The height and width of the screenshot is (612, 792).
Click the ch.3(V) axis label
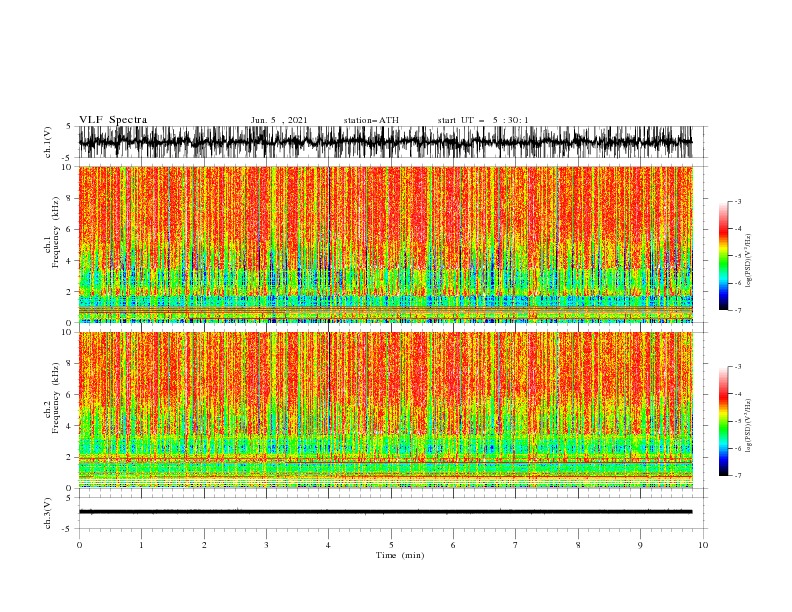click(x=48, y=513)
